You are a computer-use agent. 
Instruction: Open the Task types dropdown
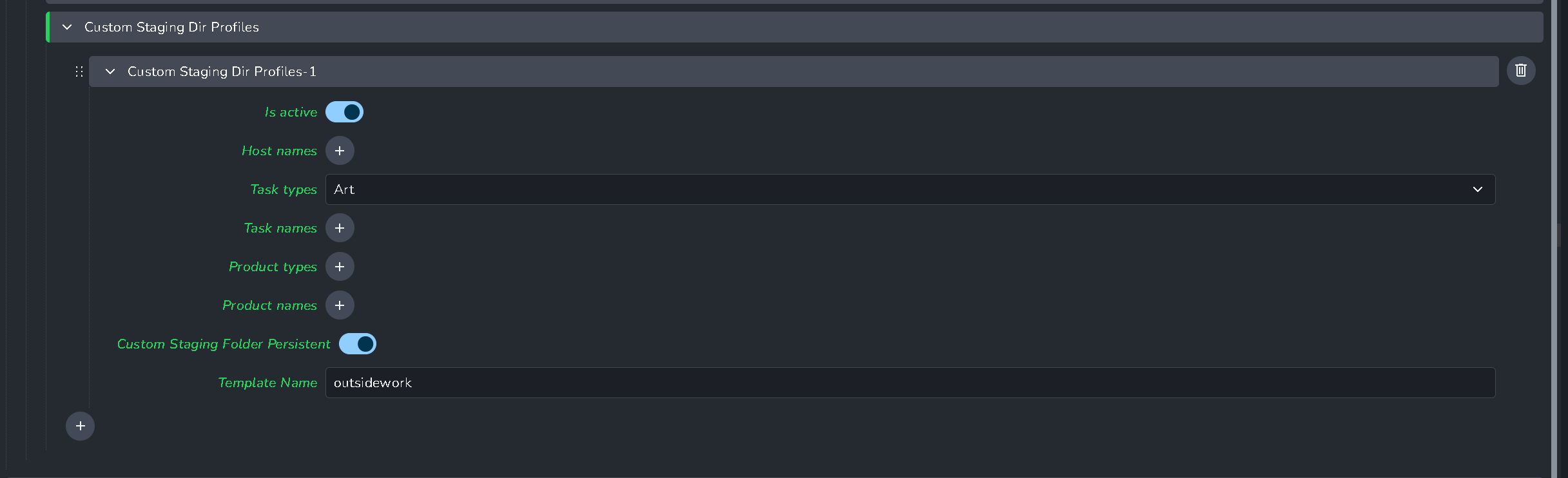coord(910,189)
